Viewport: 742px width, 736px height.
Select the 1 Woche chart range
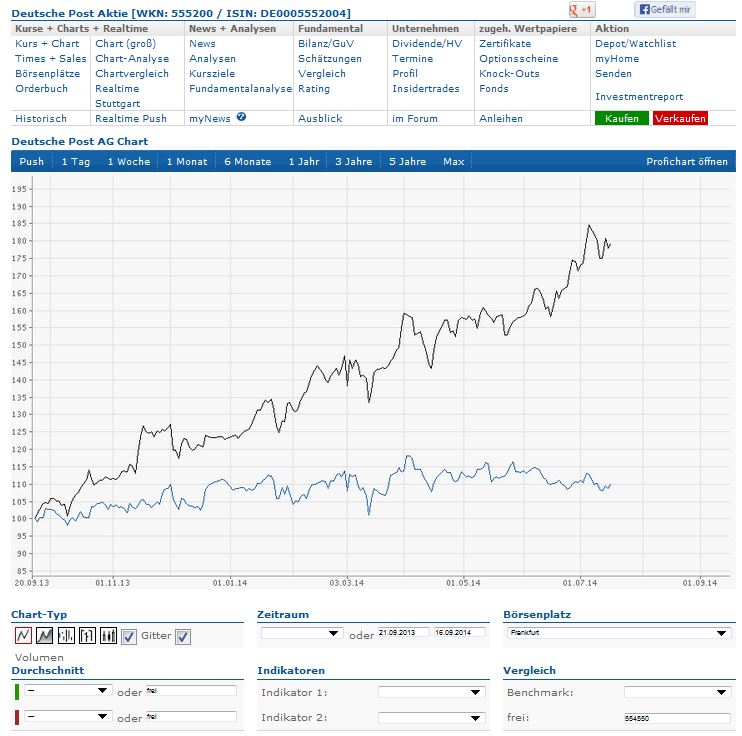pyautogui.click(x=129, y=161)
